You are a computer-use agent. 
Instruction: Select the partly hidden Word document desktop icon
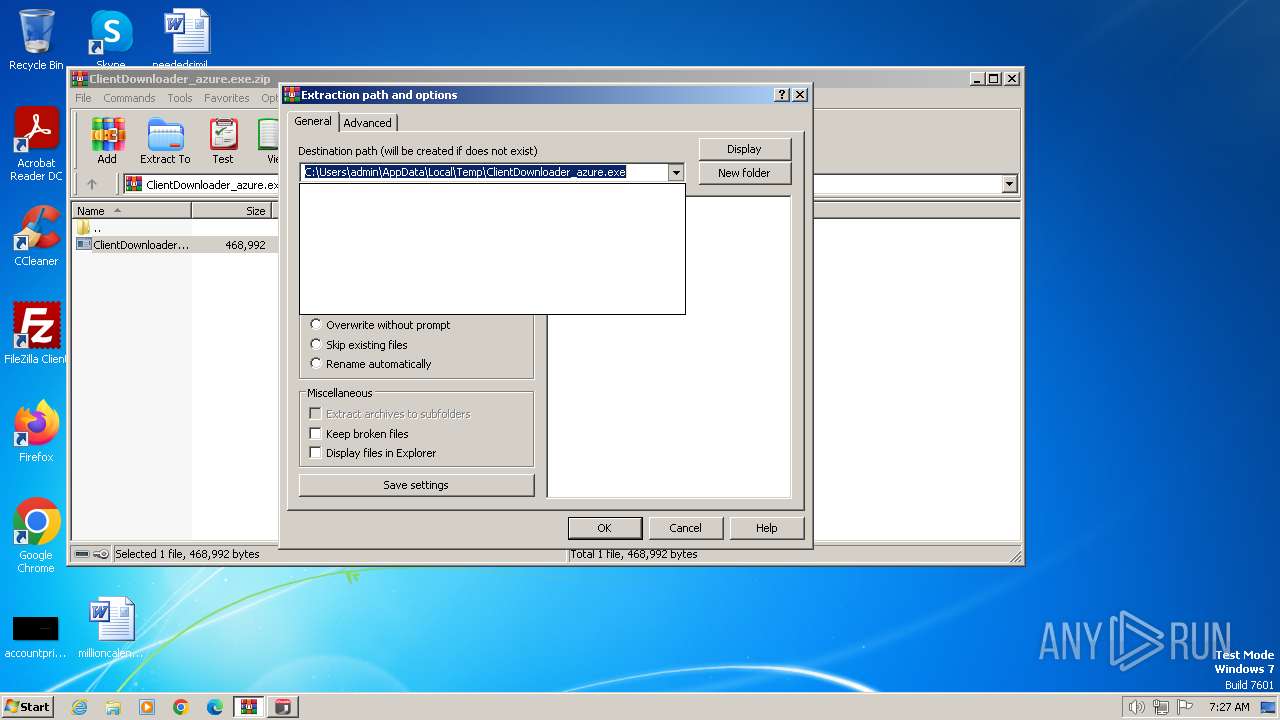coord(185,40)
